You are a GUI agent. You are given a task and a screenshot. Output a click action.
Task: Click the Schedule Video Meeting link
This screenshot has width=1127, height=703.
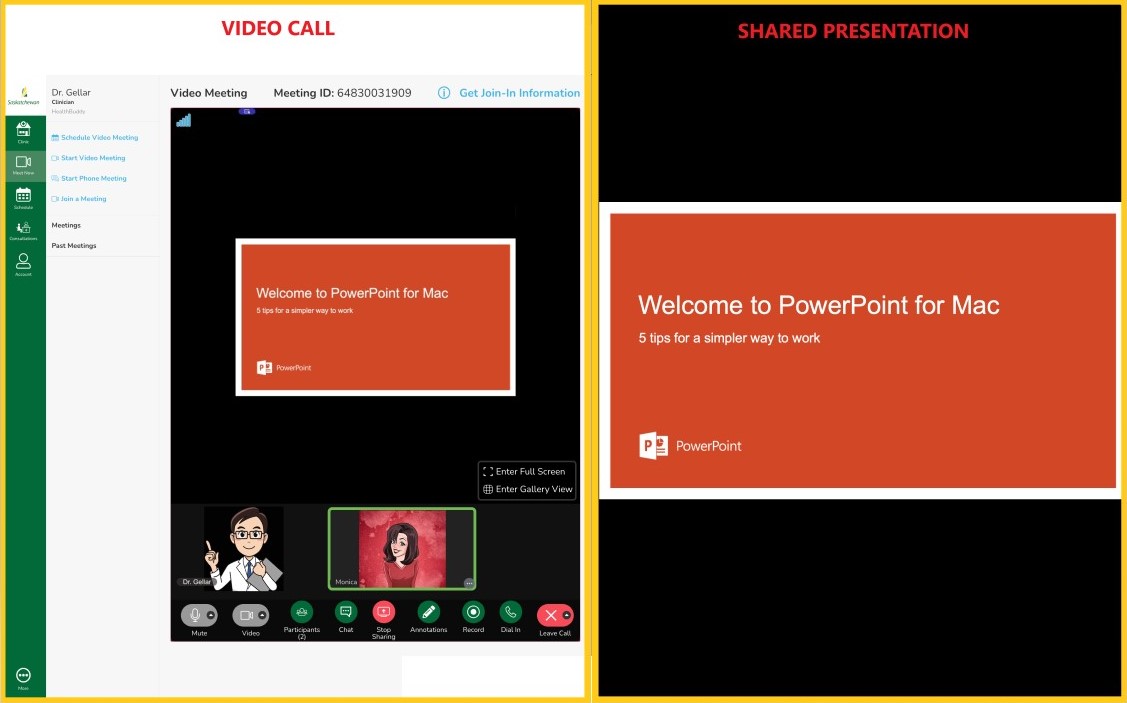(x=99, y=138)
